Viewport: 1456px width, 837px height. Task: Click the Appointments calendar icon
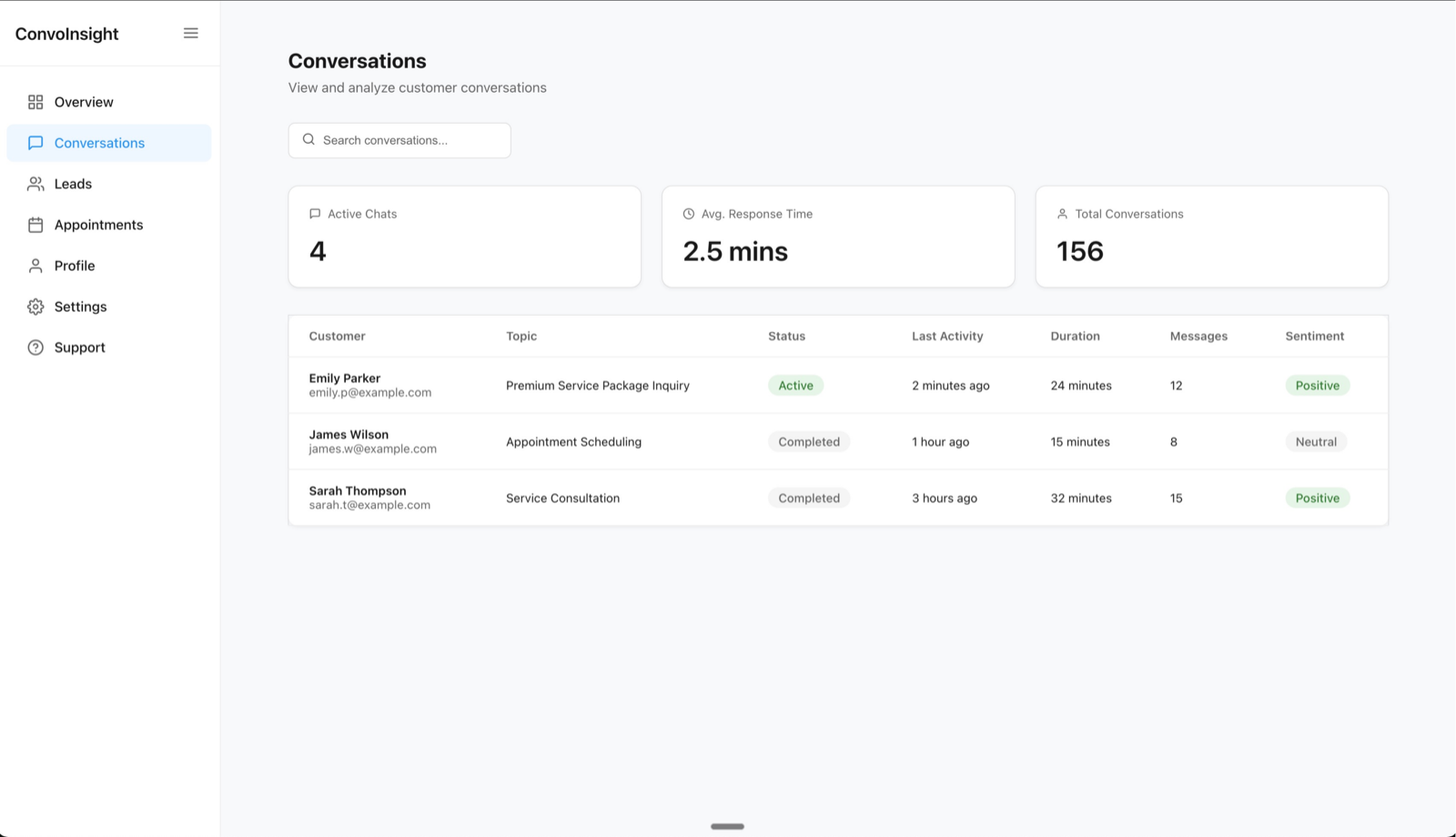35,225
